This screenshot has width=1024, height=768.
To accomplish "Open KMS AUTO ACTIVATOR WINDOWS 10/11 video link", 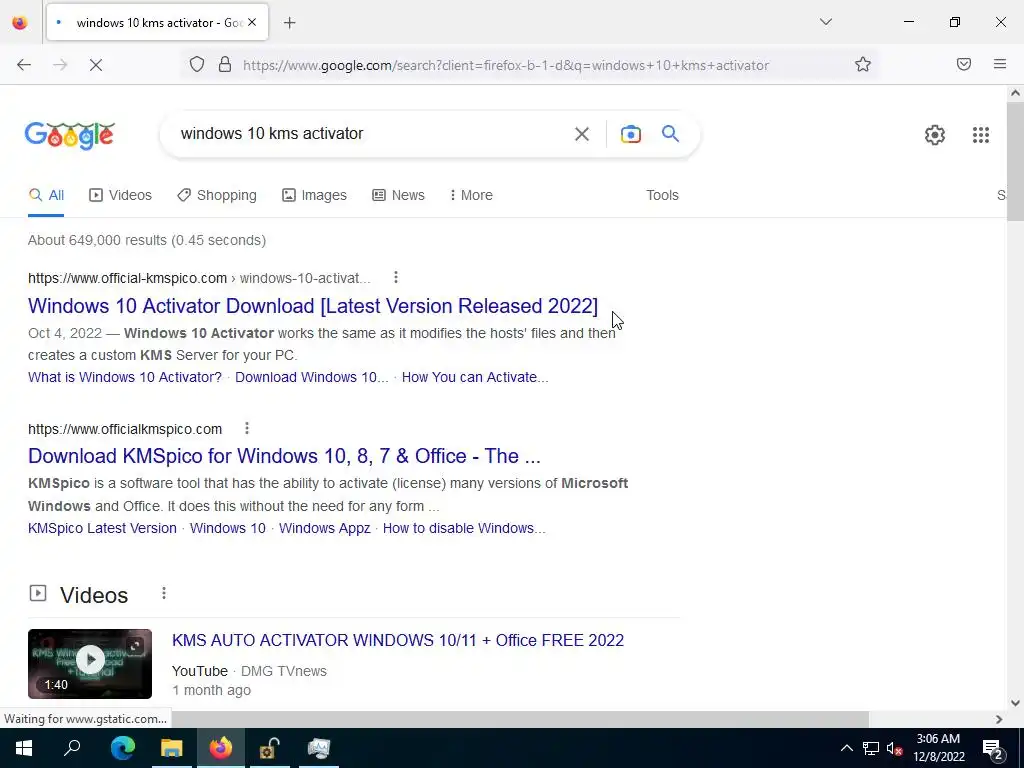I will point(398,641).
